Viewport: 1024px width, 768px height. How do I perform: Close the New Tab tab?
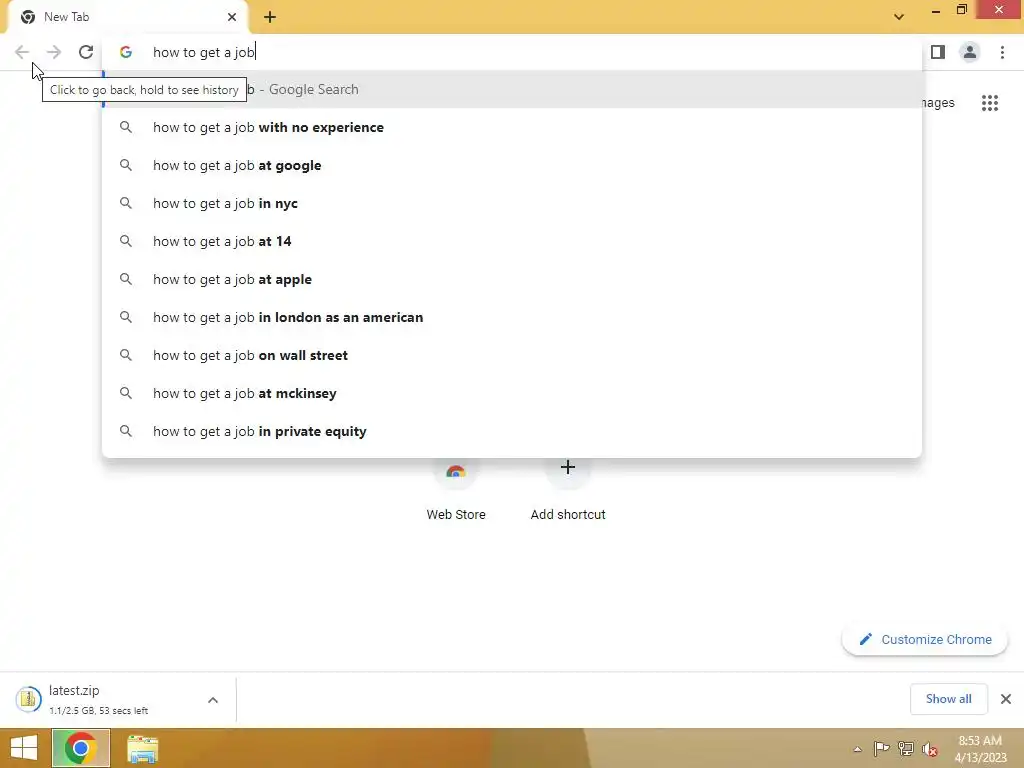(232, 17)
